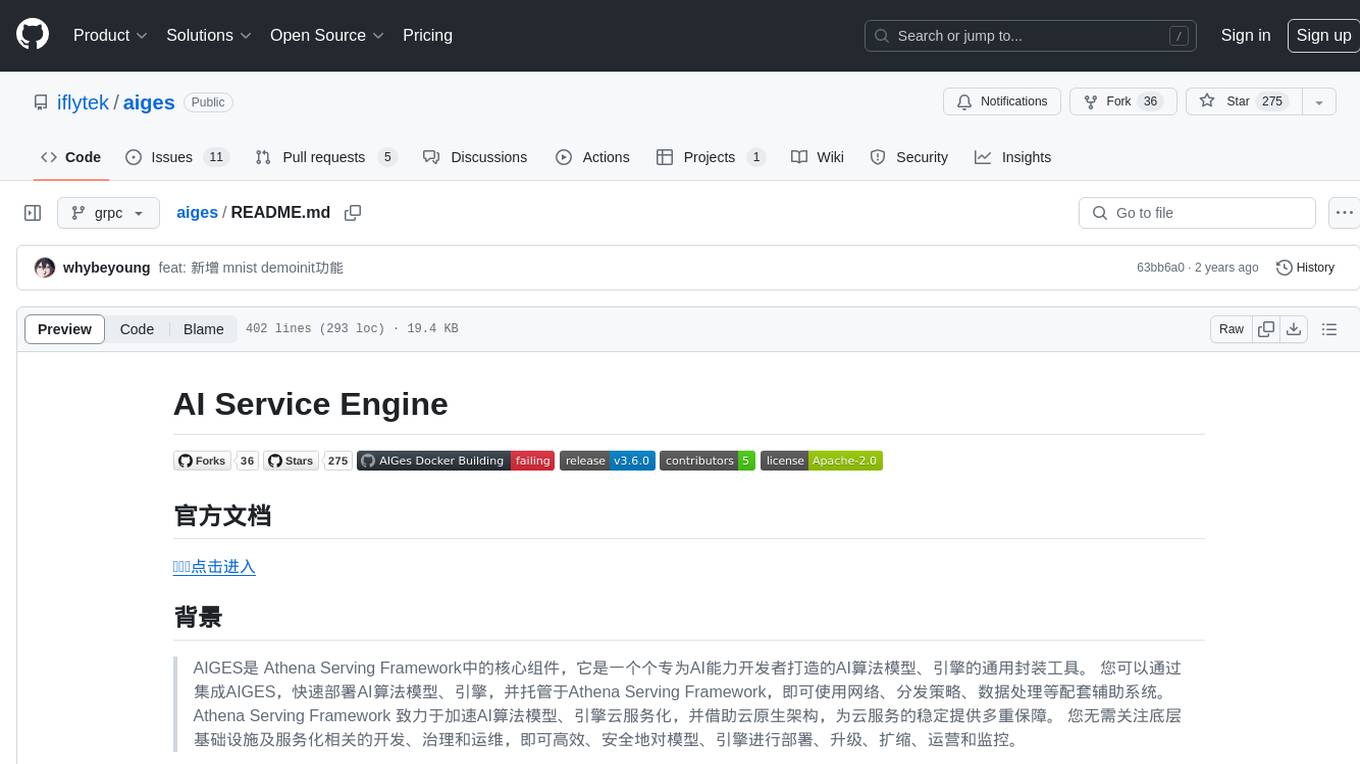
Task: Open whybeyoung author link
Action: coord(106,268)
